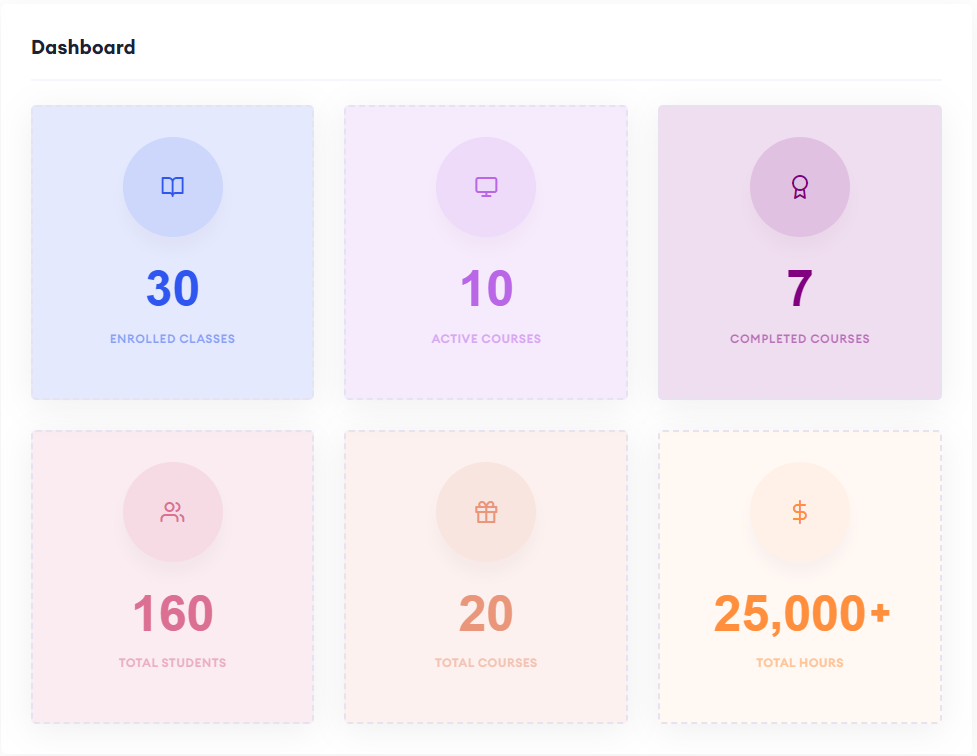This screenshot has width=977, height=756.
Task: Open the Enrolled Classes stat card
Action: tap(173, 251)
